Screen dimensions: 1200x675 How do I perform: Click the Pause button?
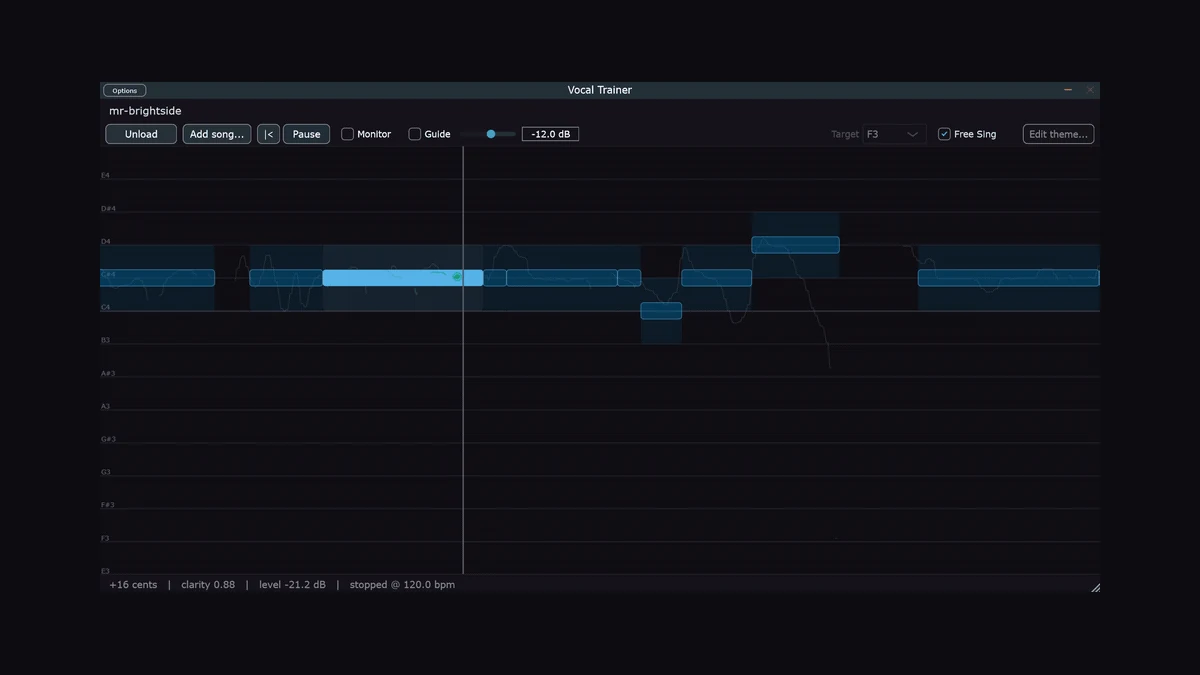click(307, 134)
